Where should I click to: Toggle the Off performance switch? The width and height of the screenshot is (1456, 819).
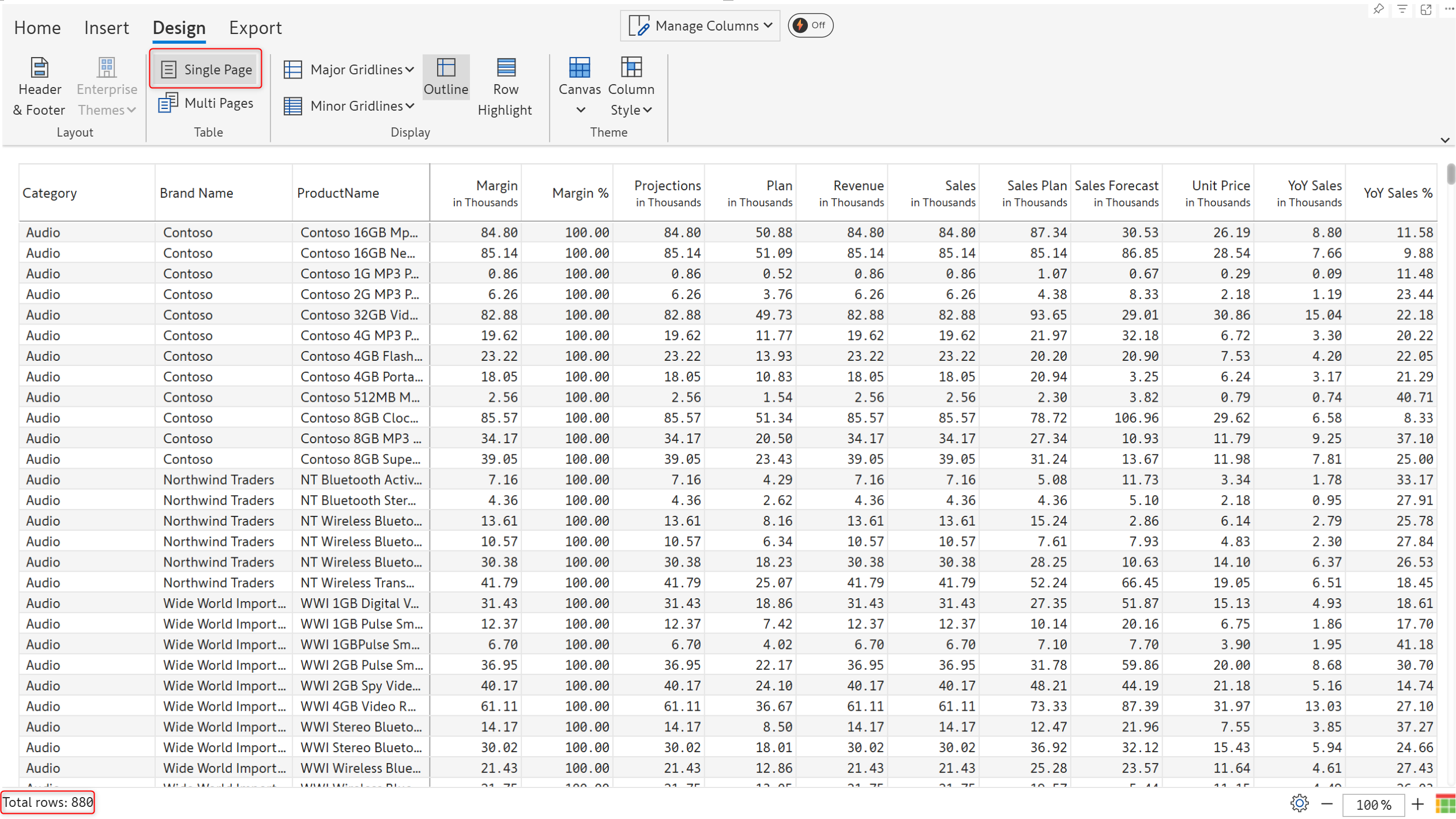click(x=810, y=25)
